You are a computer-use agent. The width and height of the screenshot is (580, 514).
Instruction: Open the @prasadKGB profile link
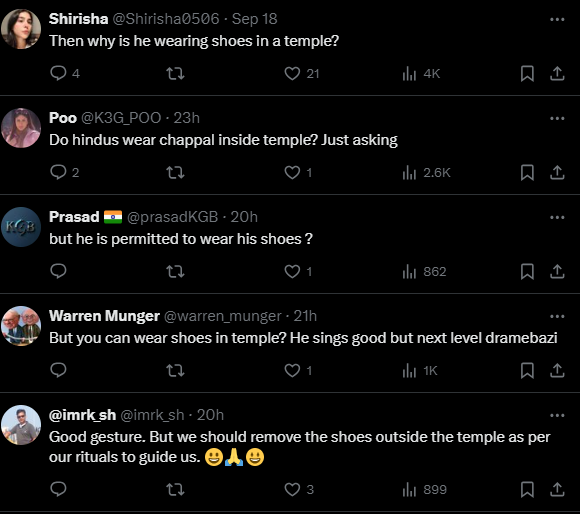coord(172,217)
